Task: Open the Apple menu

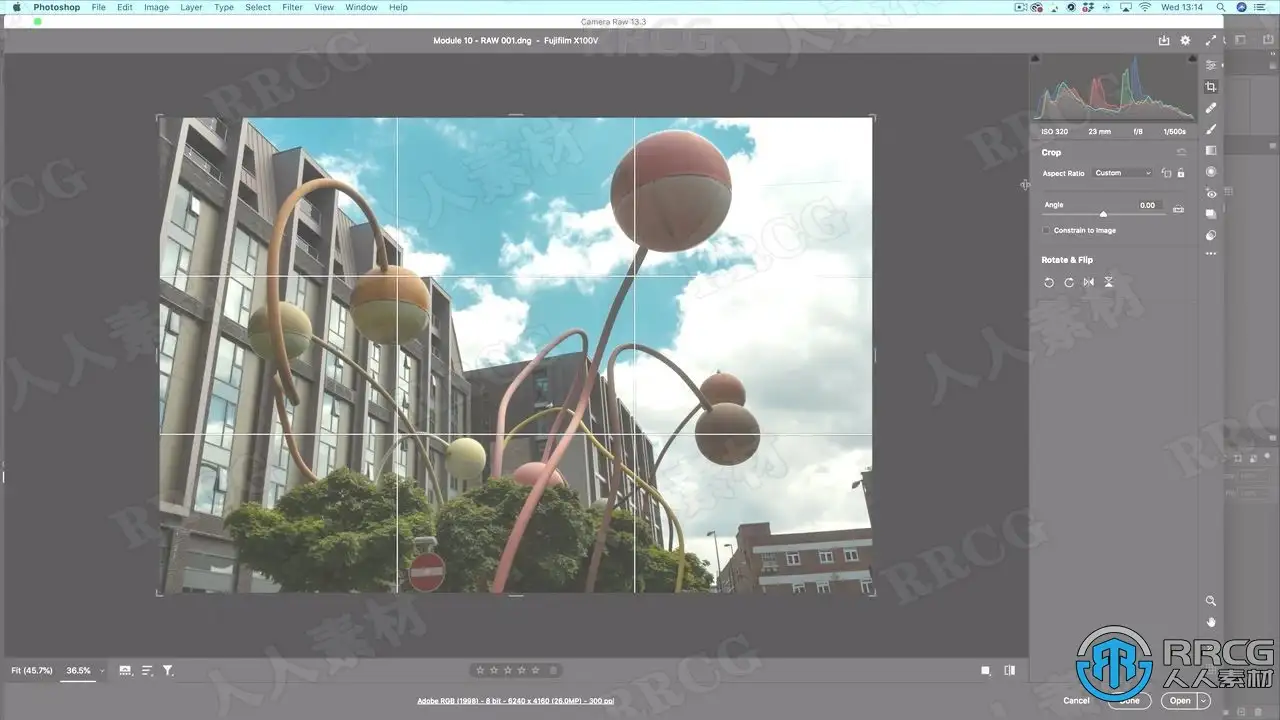Action: (x=16, y=7)
